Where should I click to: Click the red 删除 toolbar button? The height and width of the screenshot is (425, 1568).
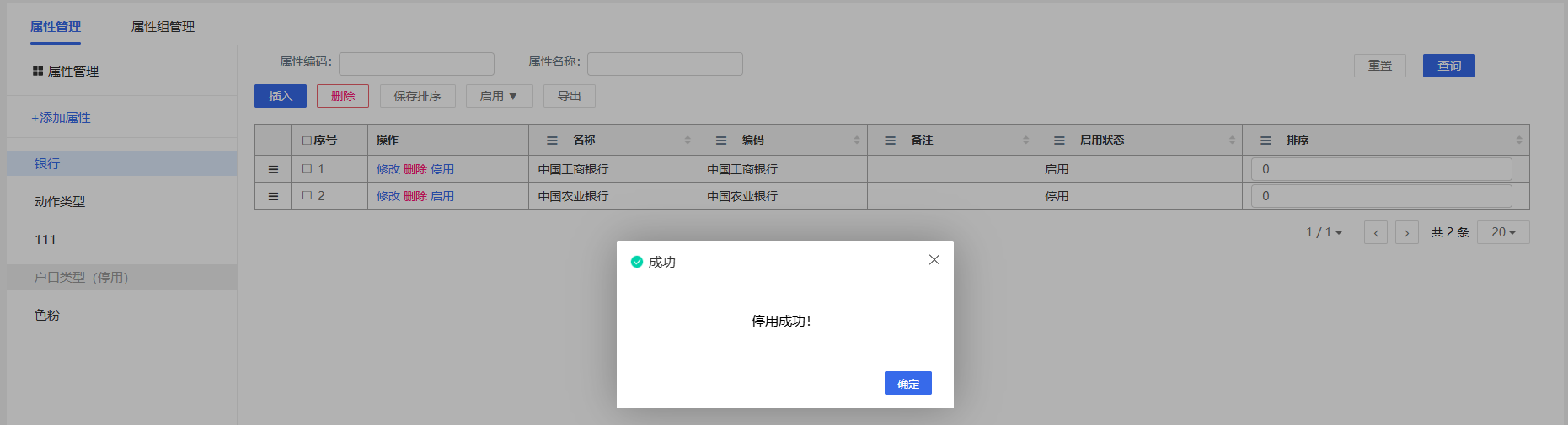343,96
